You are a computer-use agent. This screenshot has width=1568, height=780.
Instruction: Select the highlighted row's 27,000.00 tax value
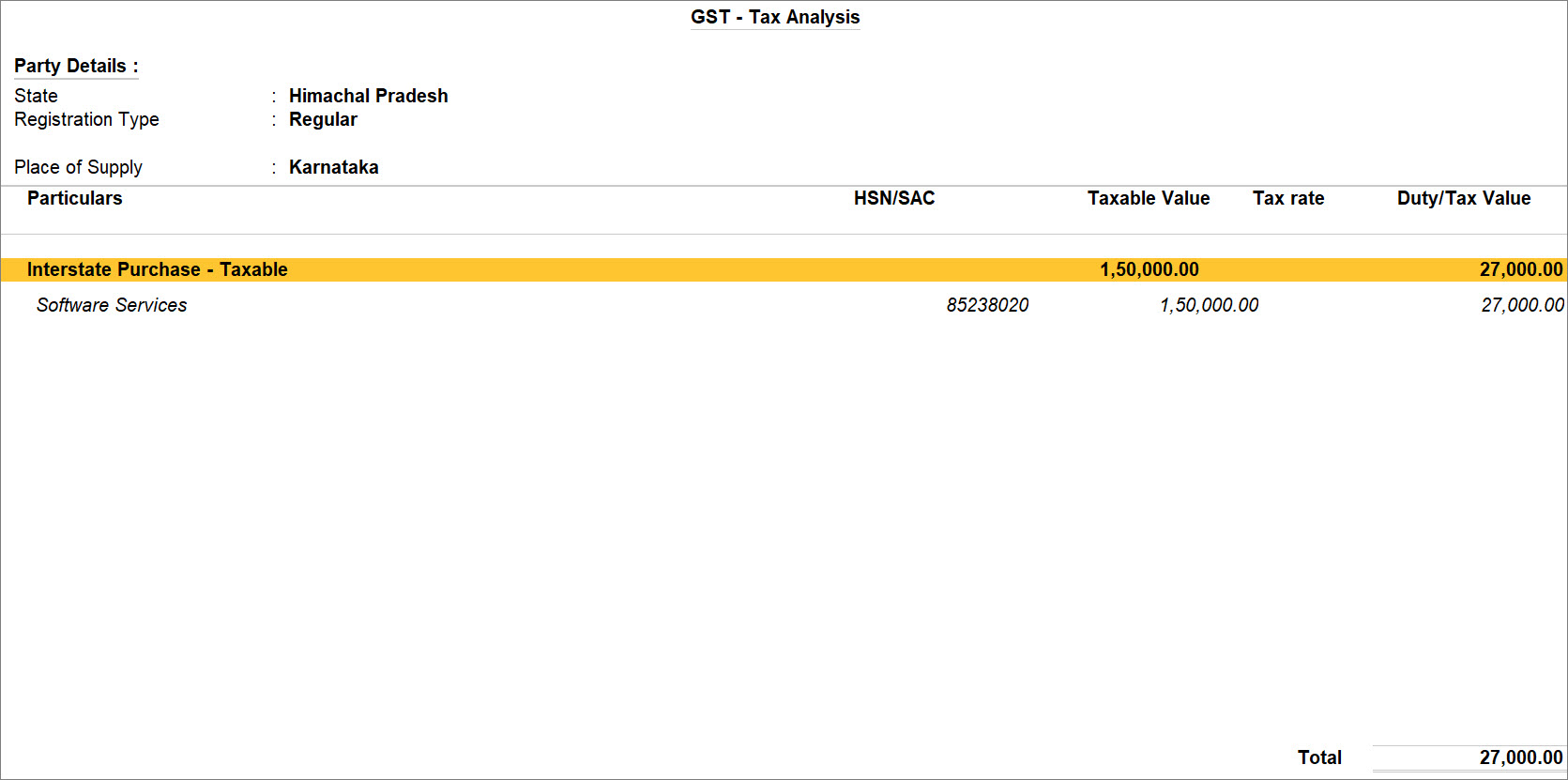1521,269
